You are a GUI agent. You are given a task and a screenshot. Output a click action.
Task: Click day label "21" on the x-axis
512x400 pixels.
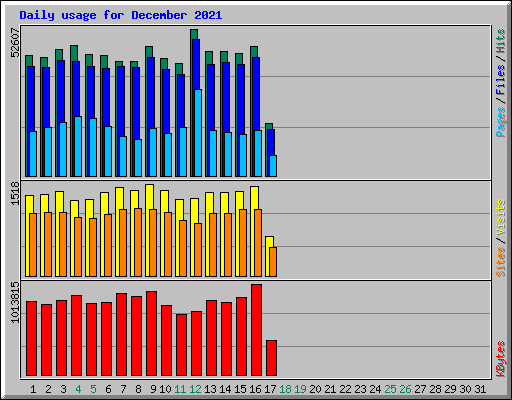(330, 389)
